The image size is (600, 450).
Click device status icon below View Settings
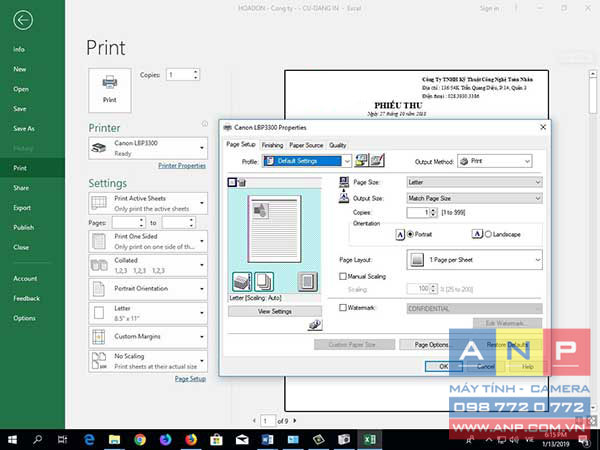coord(315,325)
